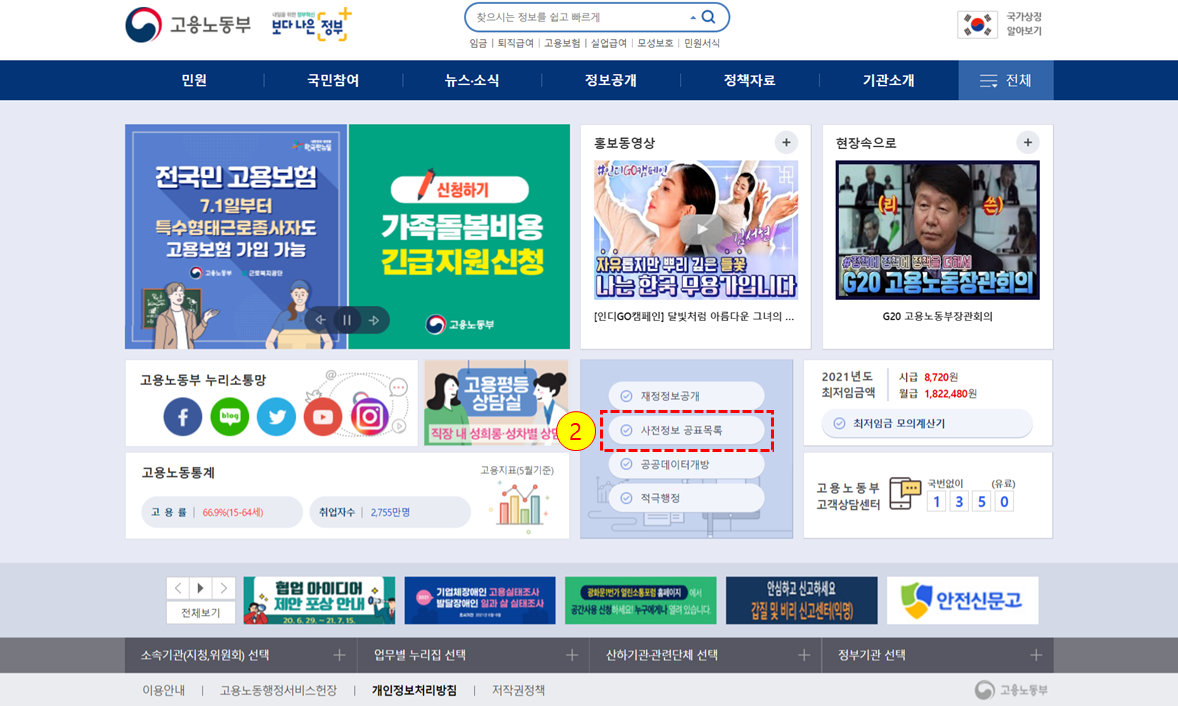This screenshot has width=1178, height=706.
Task: Click the employment statistics chart icon
Action: pyautogui.click(x=520, y=505)
